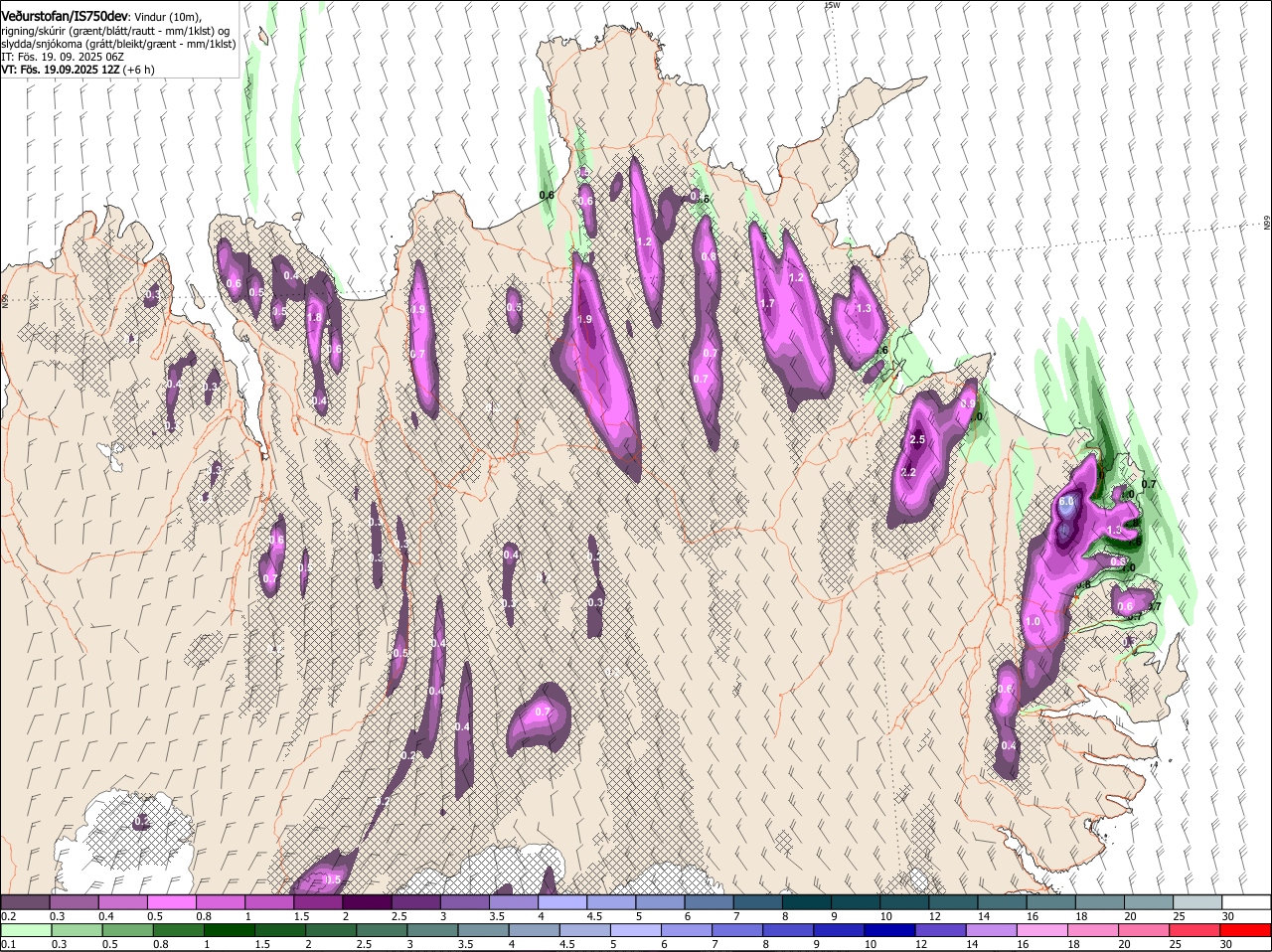This screenshot has height=952, width=1272.
Task: Select the upper legend swatch for 14–16
Action: tap(1004, 902)
